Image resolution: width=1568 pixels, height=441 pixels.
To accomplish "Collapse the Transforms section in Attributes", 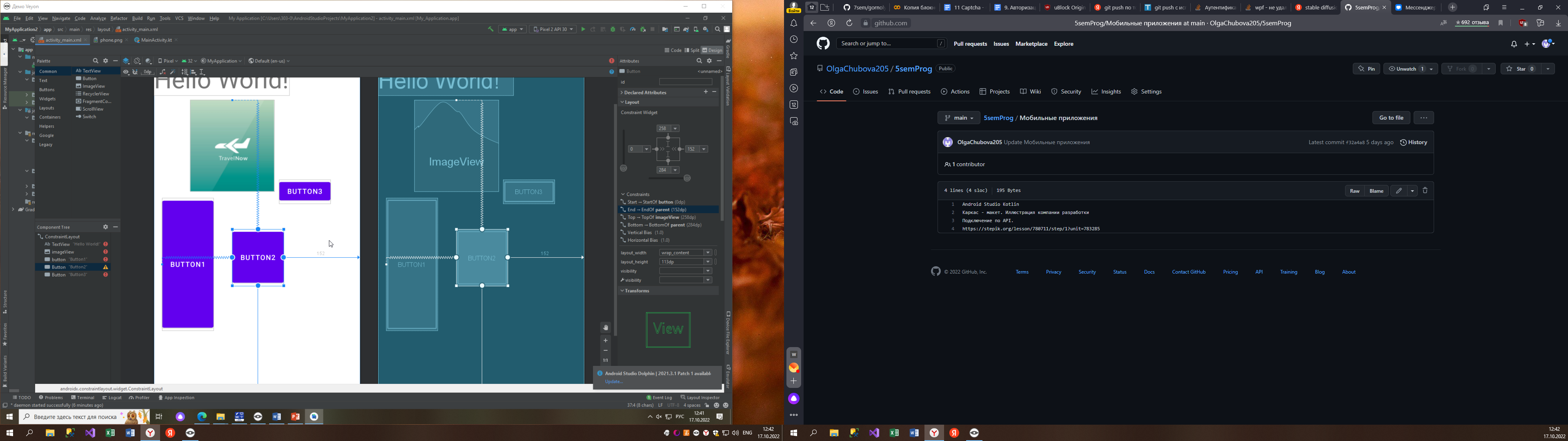I will (622, 291).
